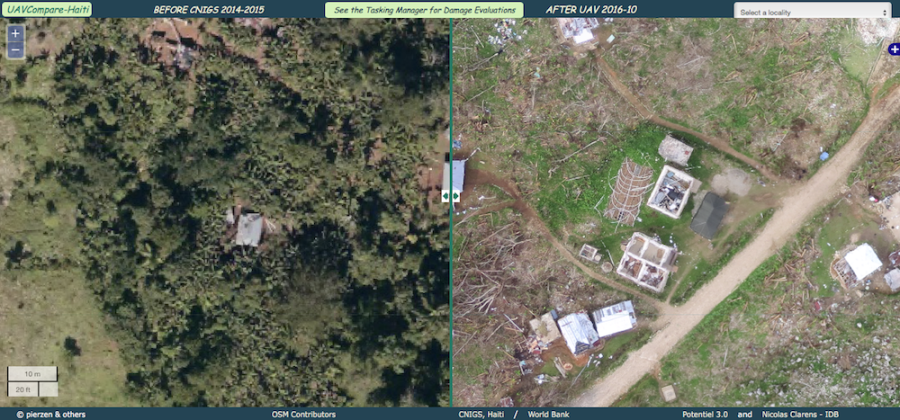This screenshot has width=900, height=420.
Task: Zoom out of the map
Action: pyautogui.click(x=15, y=49)
